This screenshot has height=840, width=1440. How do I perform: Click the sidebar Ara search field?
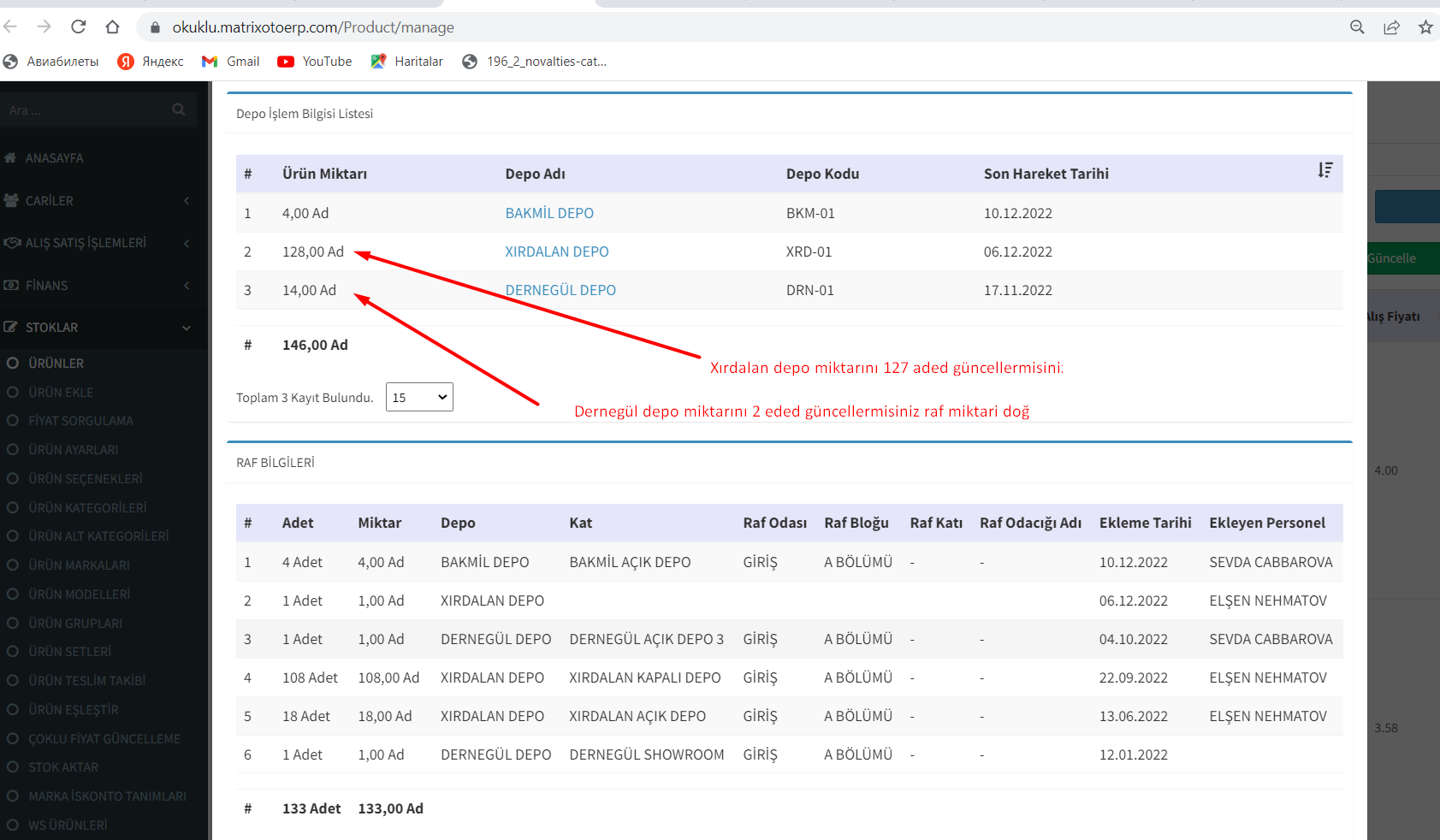(86, 110)
